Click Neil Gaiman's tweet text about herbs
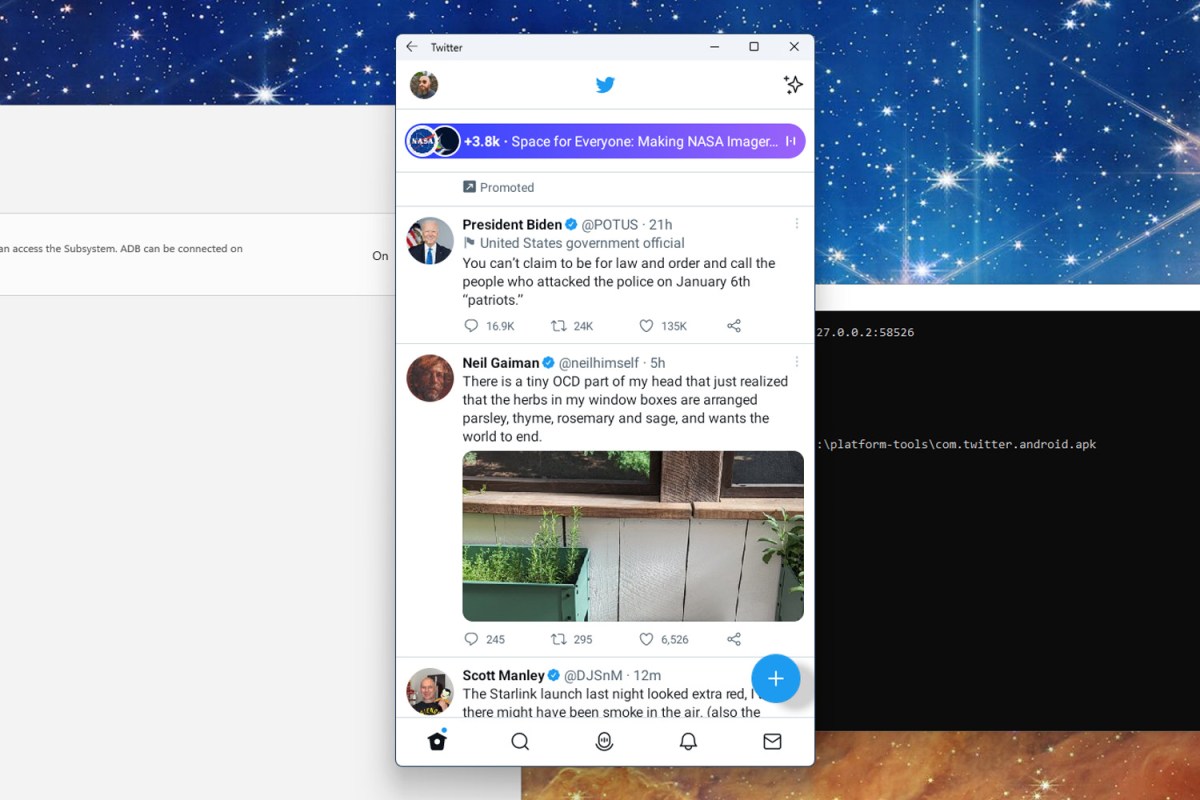1200x800 pixels. 625,409
